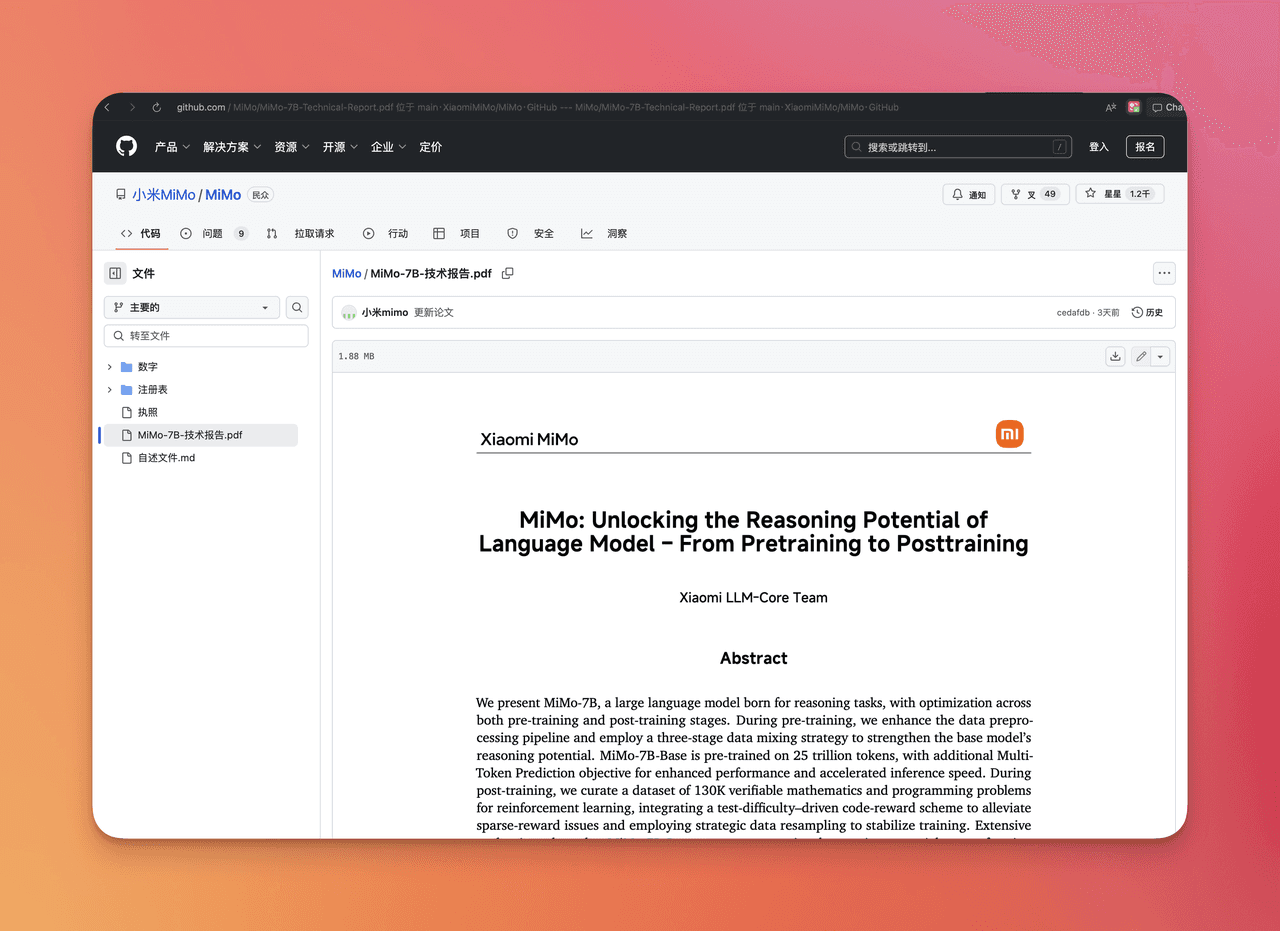Viewport: 1280px width, 931px height.
Task: Open the MiMo repository name link
Action: [x=223, y=195]
